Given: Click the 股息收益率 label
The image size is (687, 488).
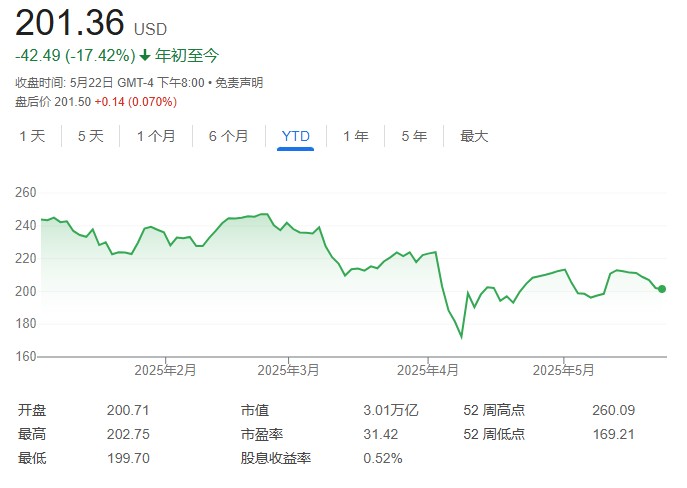Looking at the screenshot, I should 276,458.
